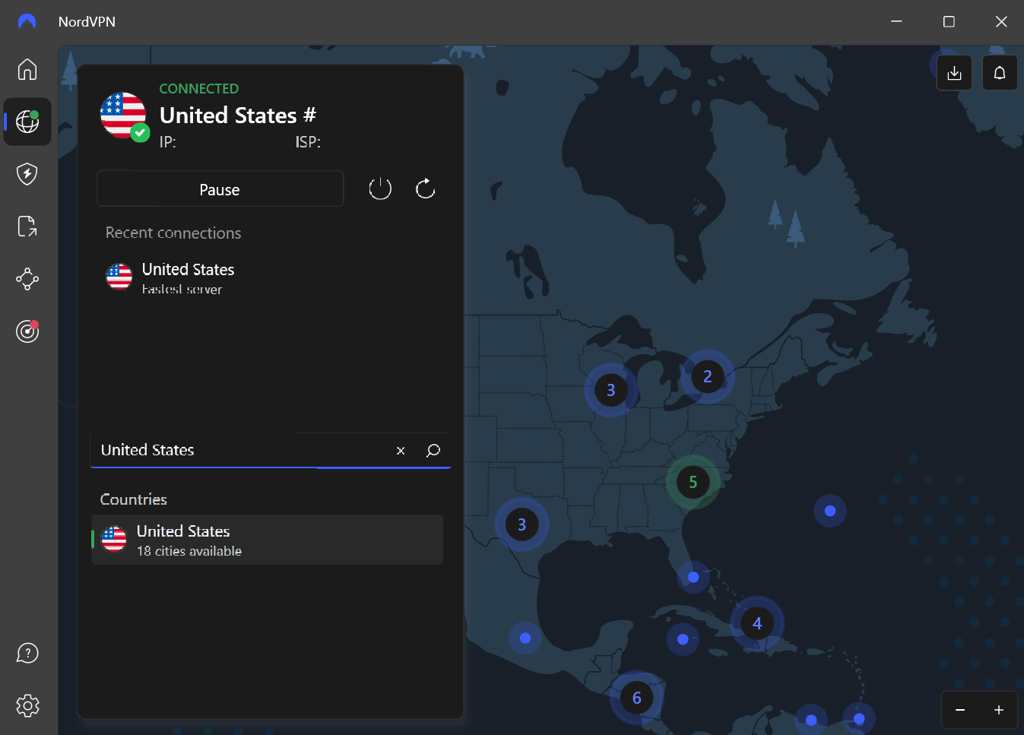Open notifications bell icon
This screenshot has width=1024, height=735.
(999, 73)
